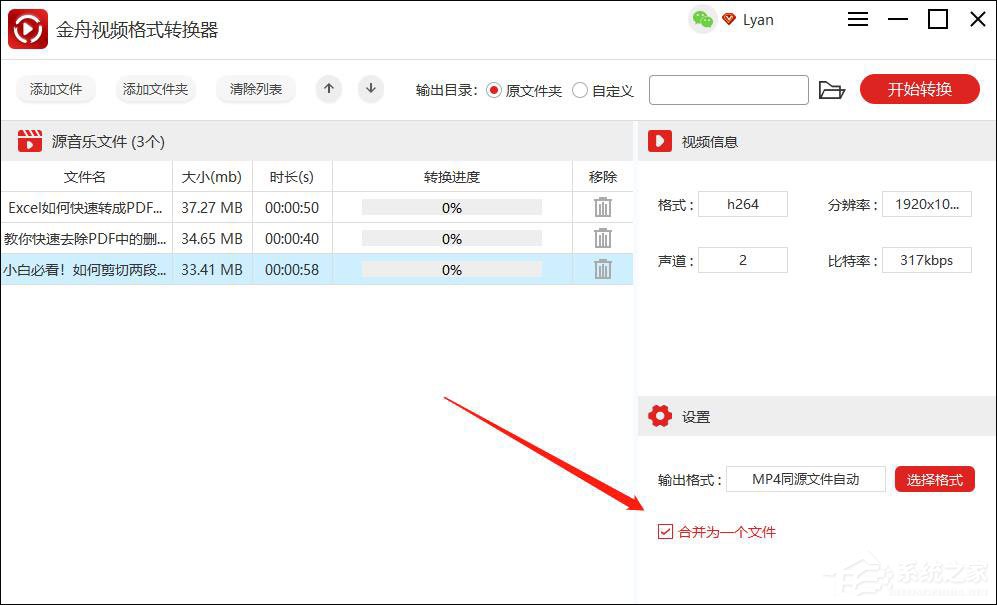Image resolution: width=997 pixels, height=605 pixels.
Task: Click the move-file-up arrow icon
Action: pos(328,89)
